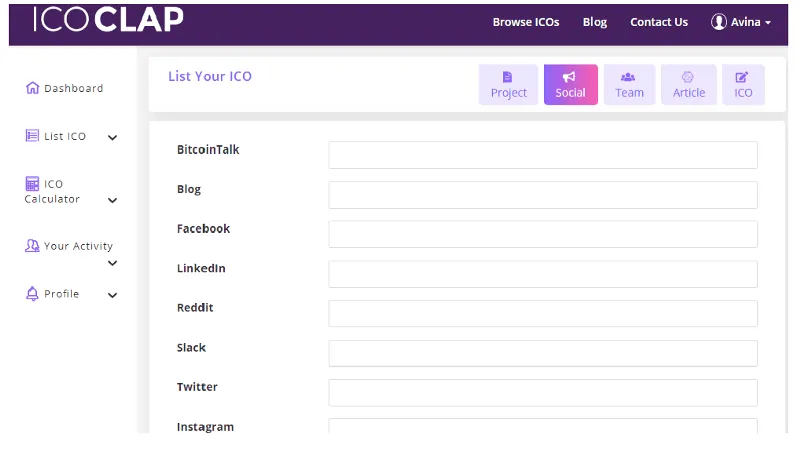Image resolution: width=800 pixels, height=455 pixels.
Task: Open the ICO edit tab
Action: click(743, 85)
